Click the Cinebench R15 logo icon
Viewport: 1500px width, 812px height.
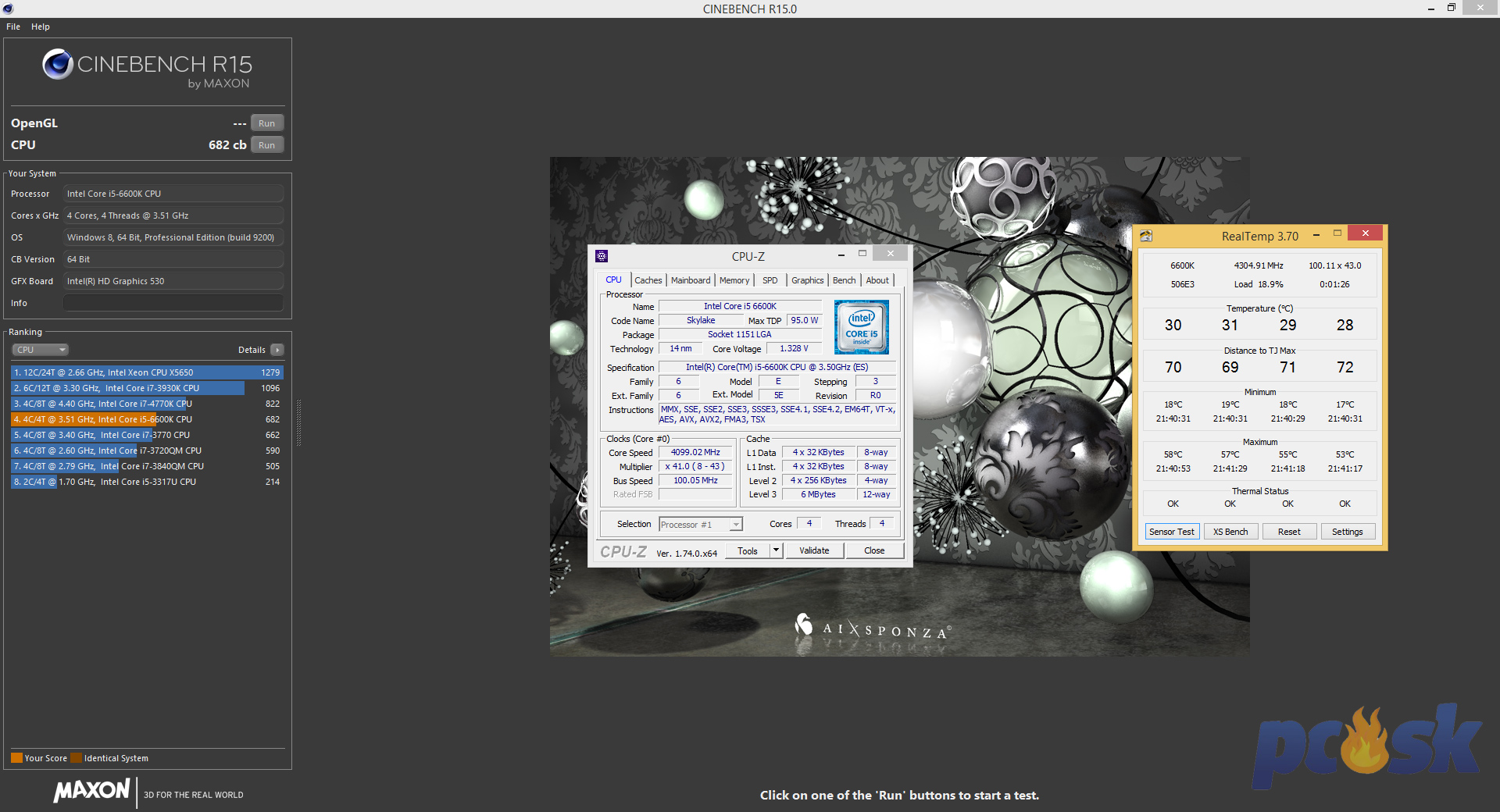[x=58, y=64]
